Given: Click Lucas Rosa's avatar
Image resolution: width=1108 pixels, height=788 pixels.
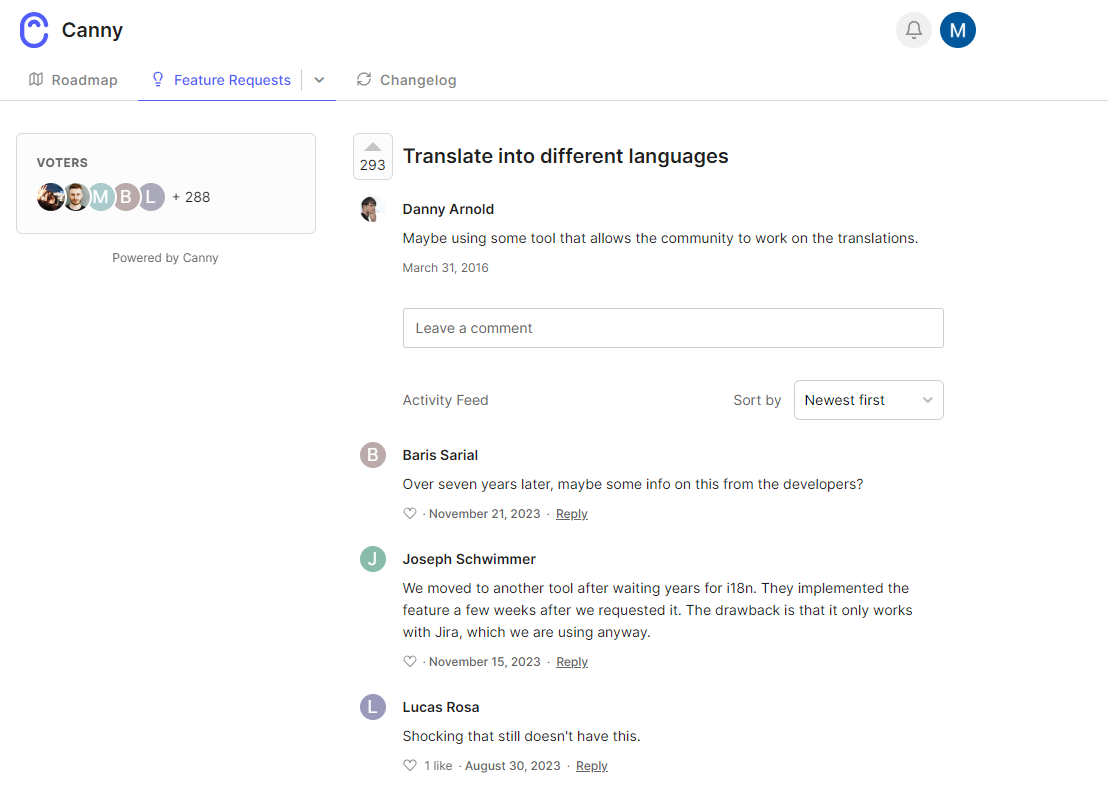Looking at the screenshot, I should click(372, 707).
